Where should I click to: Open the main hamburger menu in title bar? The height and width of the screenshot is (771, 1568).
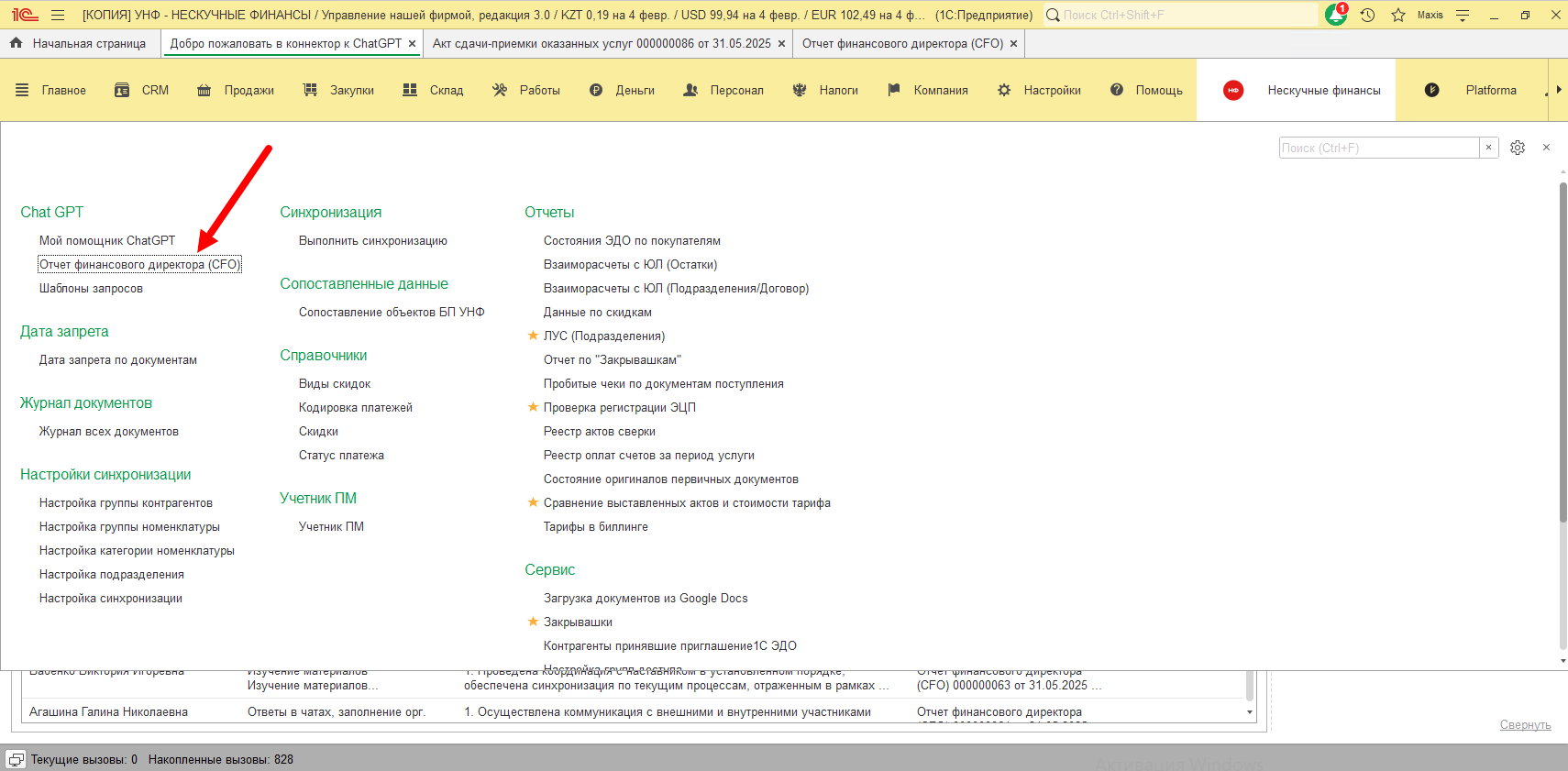(58, 15)
